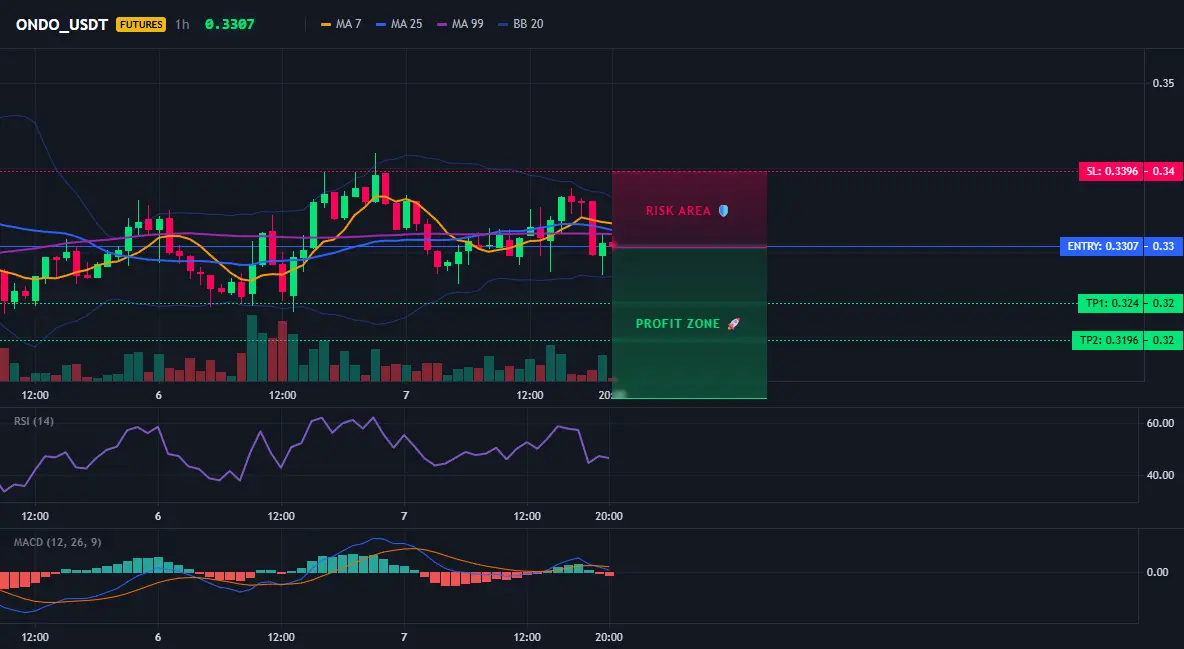Toggle the MA 25 legend entry
Image resolution: width=1184 pixels, height=649 pixels.
point(399,24)
